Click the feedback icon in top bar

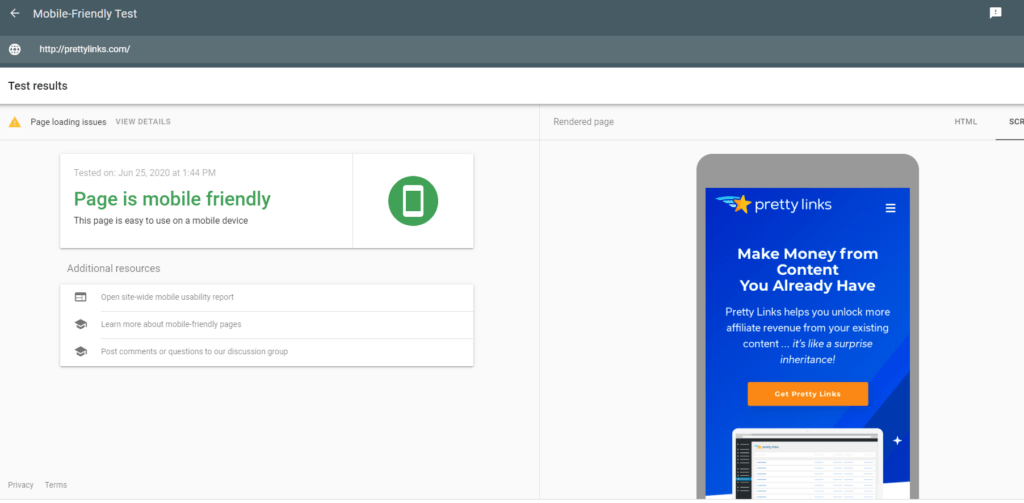[995, 13]
